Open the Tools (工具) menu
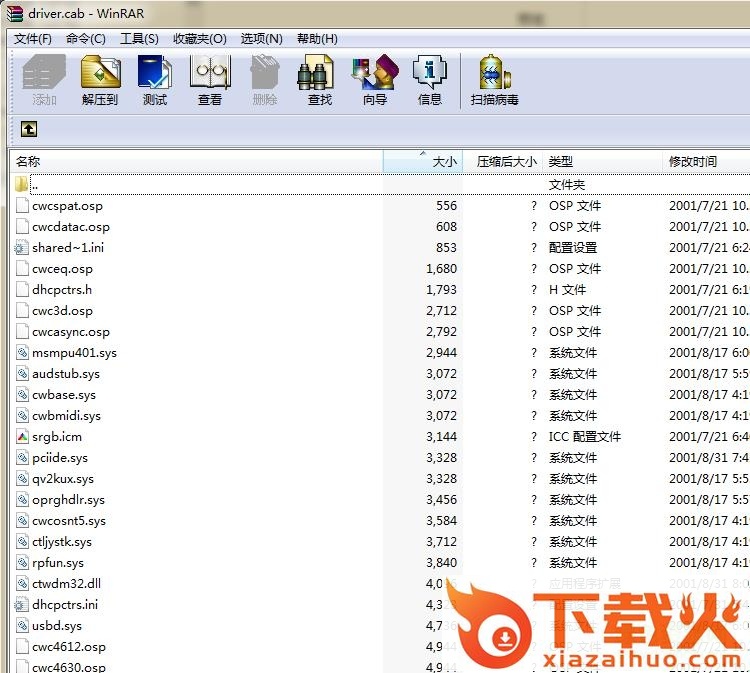The height and width of the screenshot is (673, 750). (139, 39)
